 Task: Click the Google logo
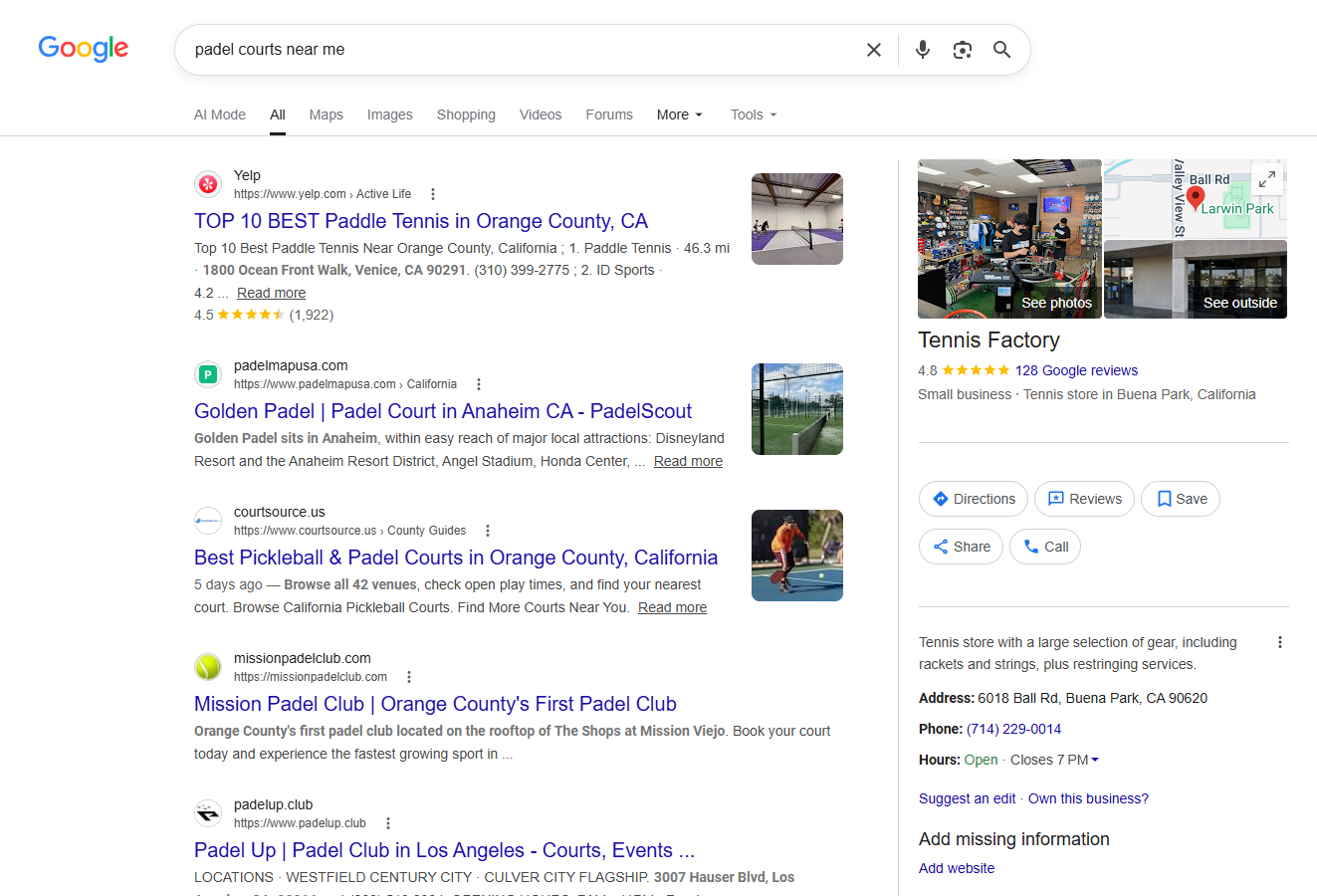coord(84,49)
